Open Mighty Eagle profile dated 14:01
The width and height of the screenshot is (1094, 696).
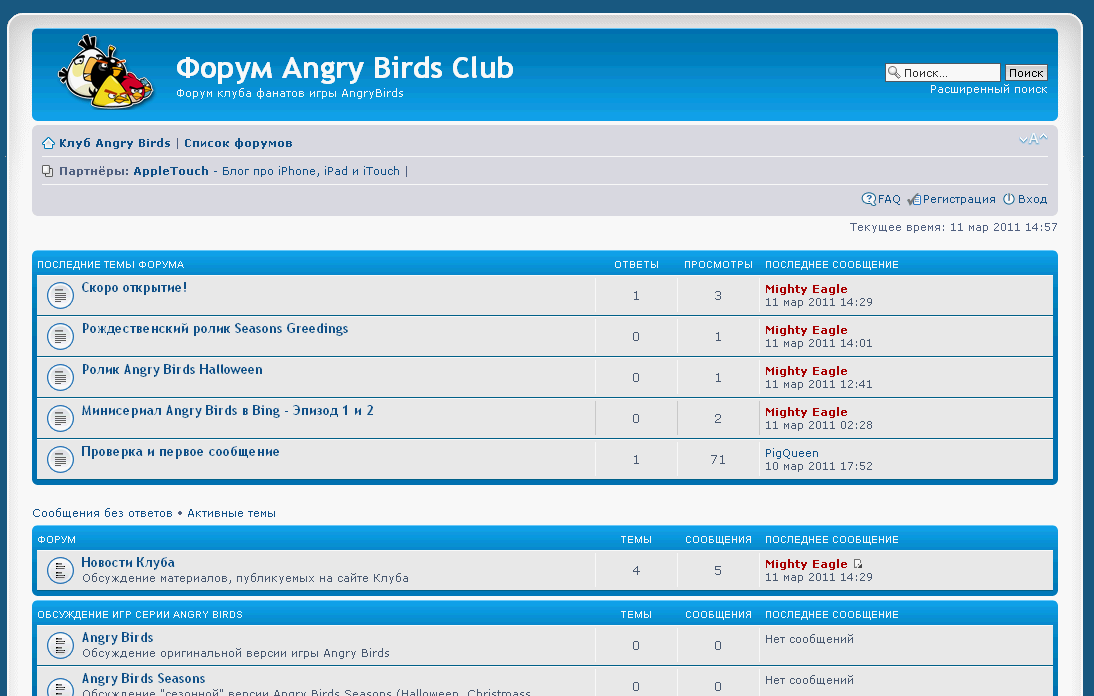tap(806, 330)
